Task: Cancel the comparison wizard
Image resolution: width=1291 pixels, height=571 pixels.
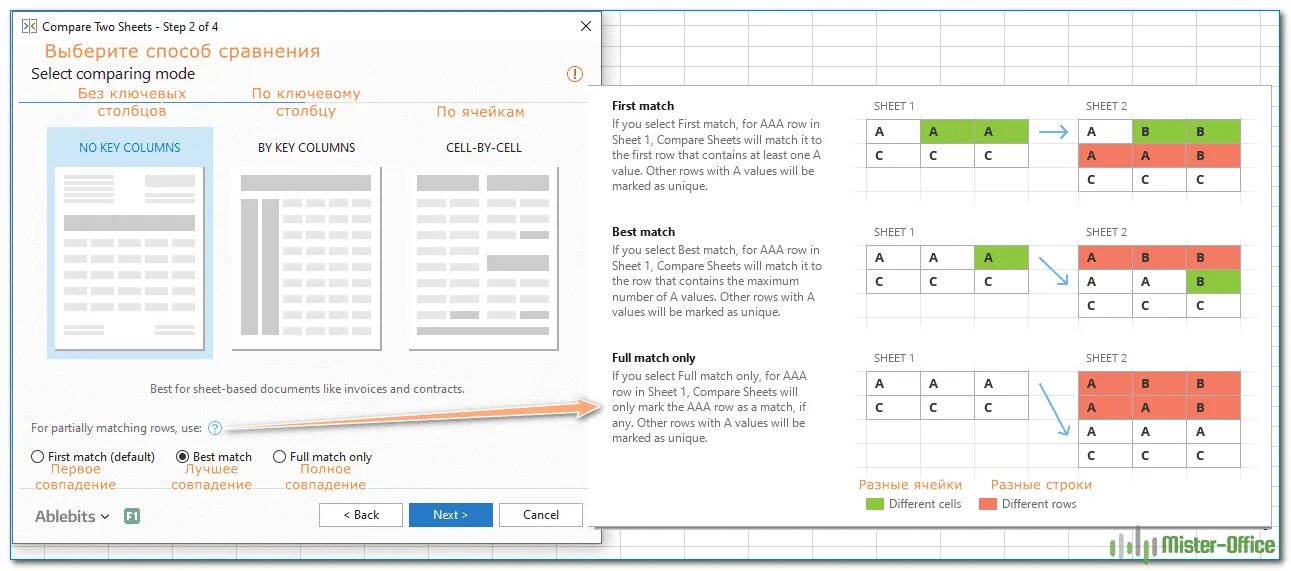Action: (x=541, y=515)
